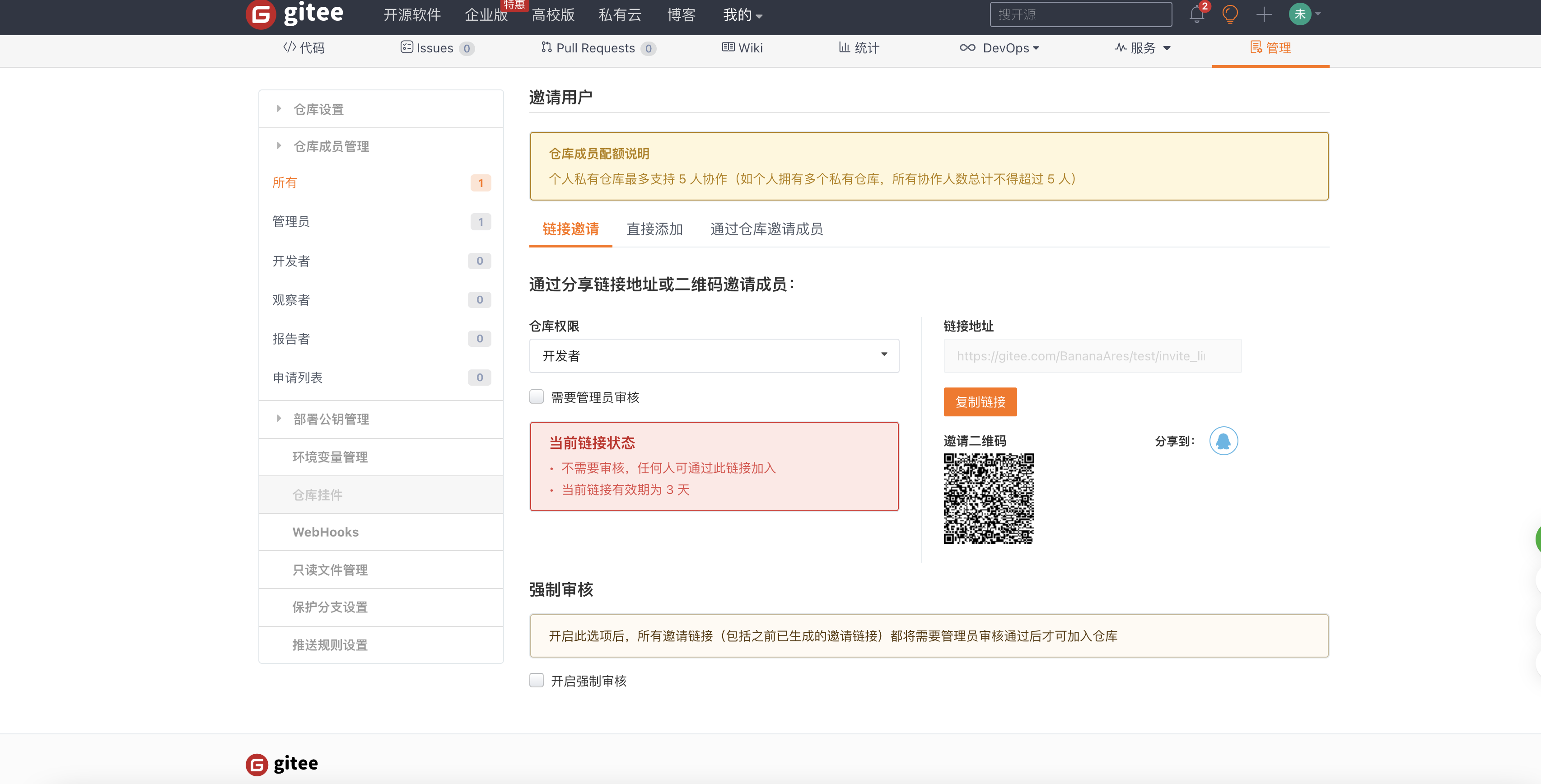The height and width of the screenshot is (784, 1541).
Task: Expand 部署公钥管理 section
Action: (381, 419)
